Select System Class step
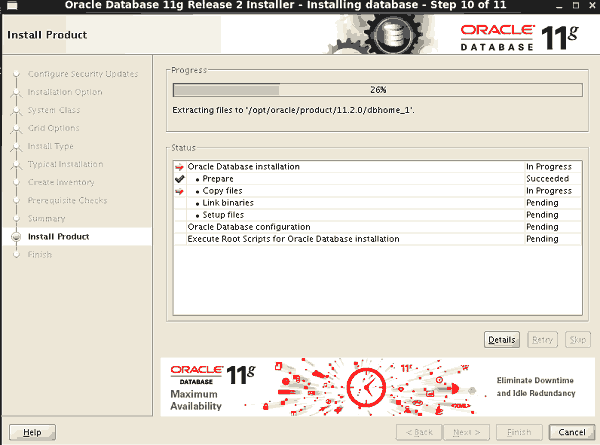600x445 pixels. pyautogui.click(x=54, y=110)
